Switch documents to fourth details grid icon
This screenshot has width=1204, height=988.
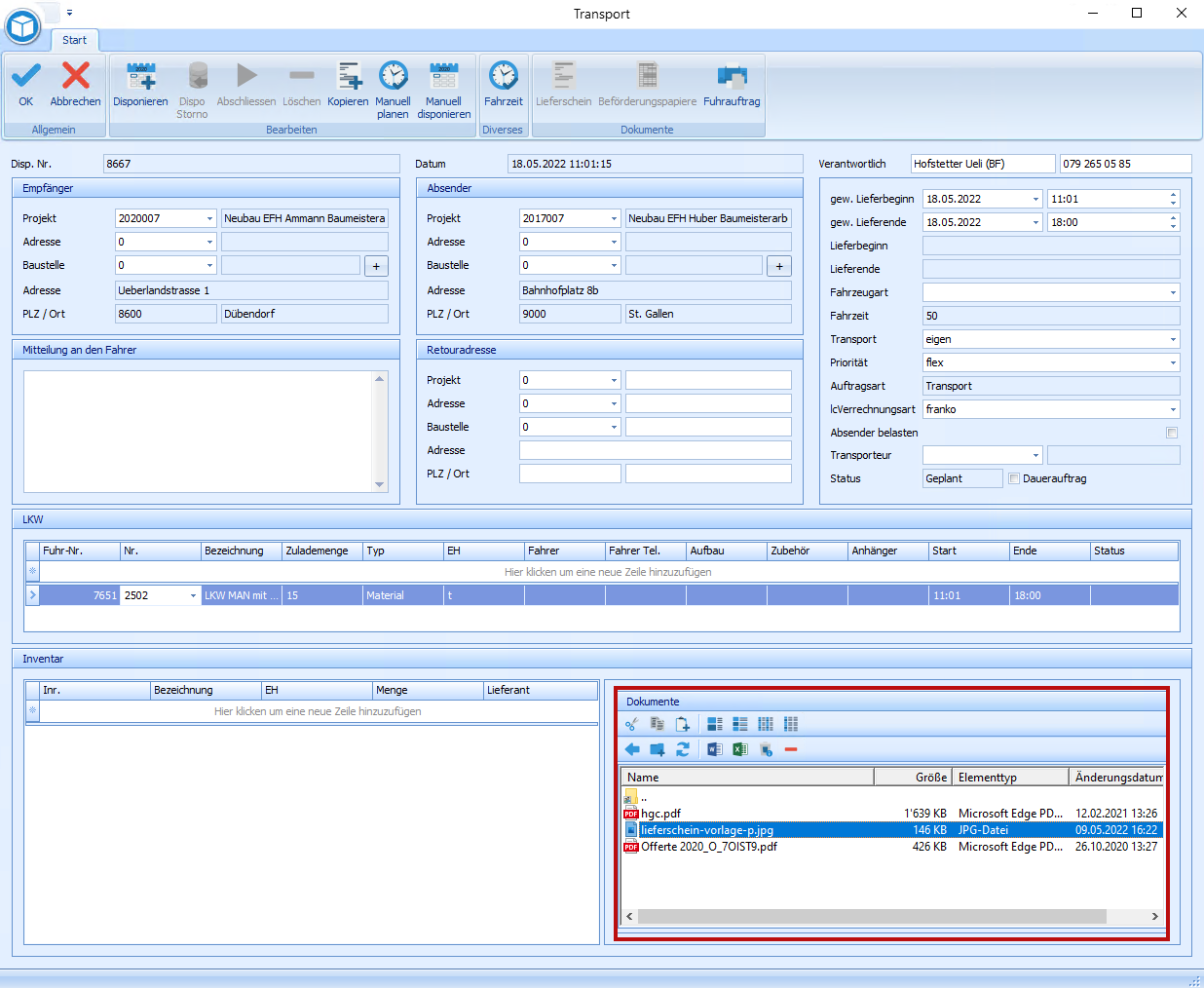tap(791, 724)
